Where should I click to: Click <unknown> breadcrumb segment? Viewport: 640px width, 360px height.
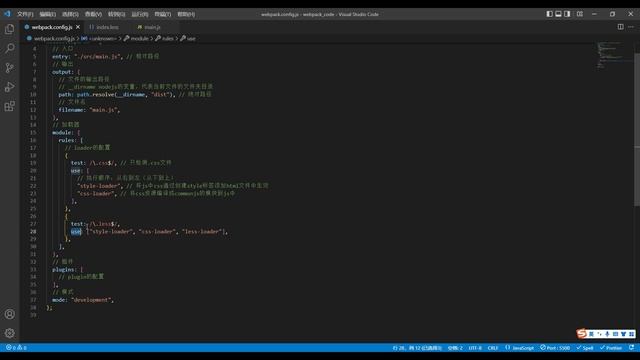tap(102, 38)
